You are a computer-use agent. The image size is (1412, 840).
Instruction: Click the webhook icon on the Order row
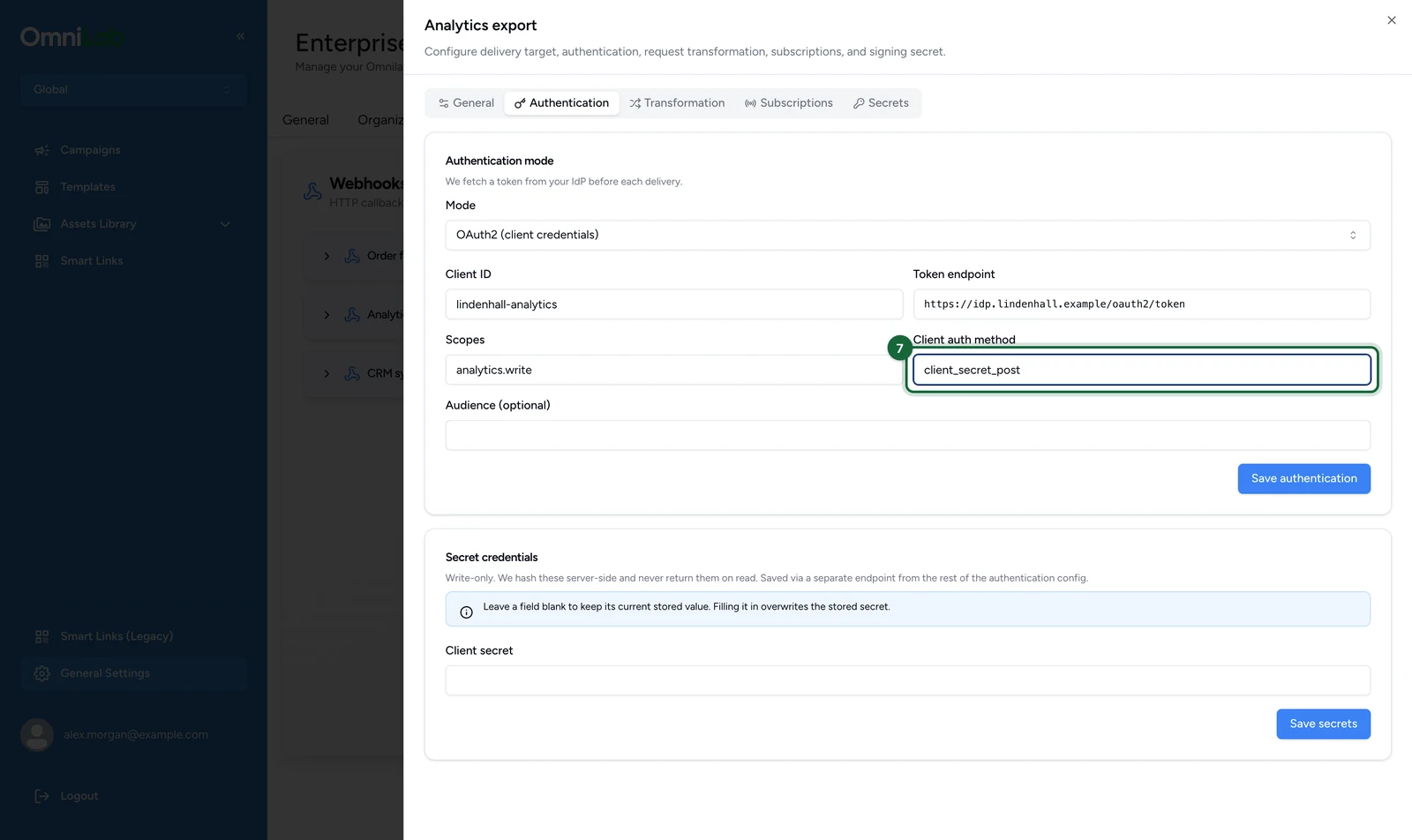tap(352, 256)
